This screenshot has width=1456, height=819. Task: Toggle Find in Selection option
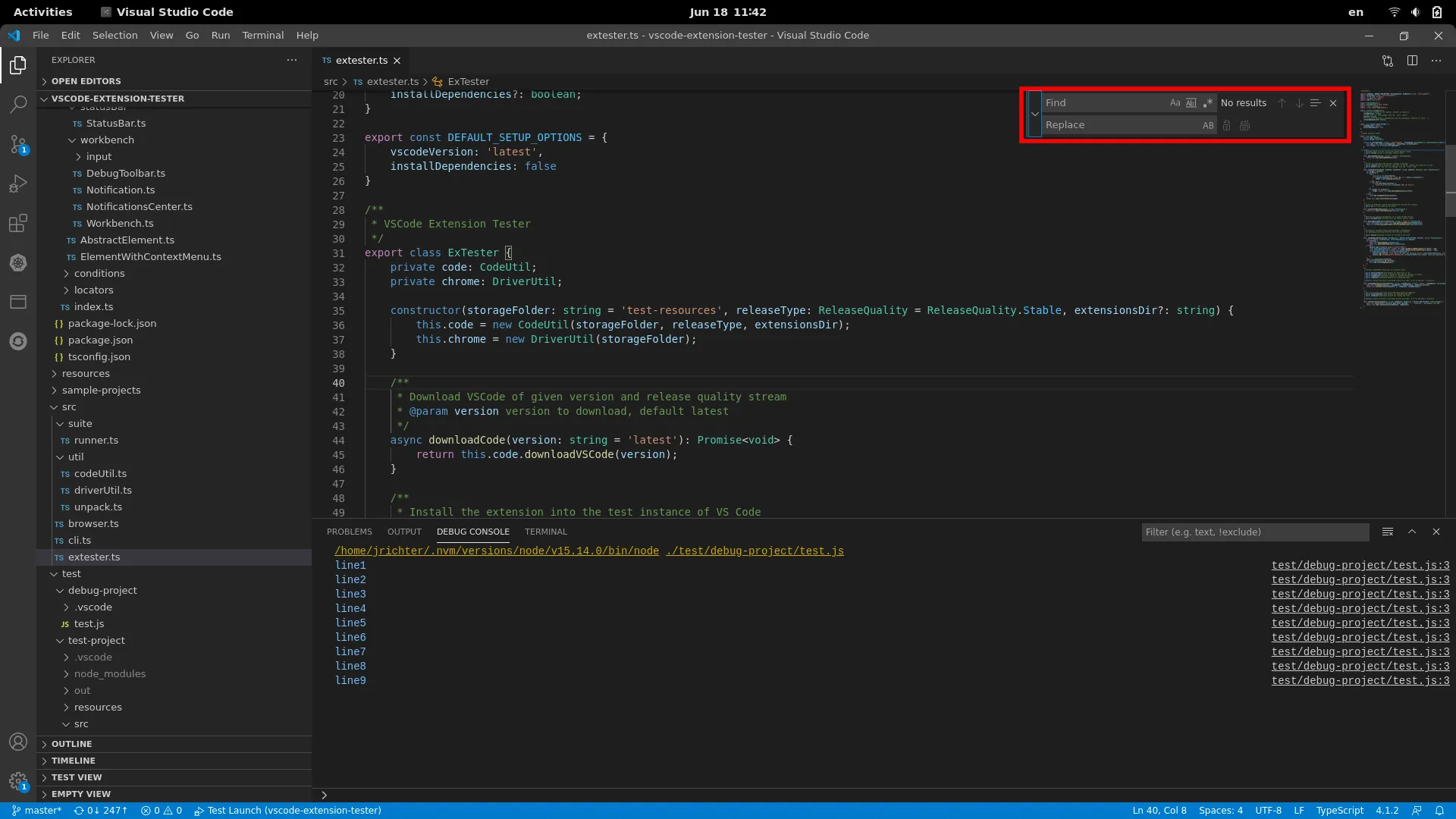coord(1316,103)
